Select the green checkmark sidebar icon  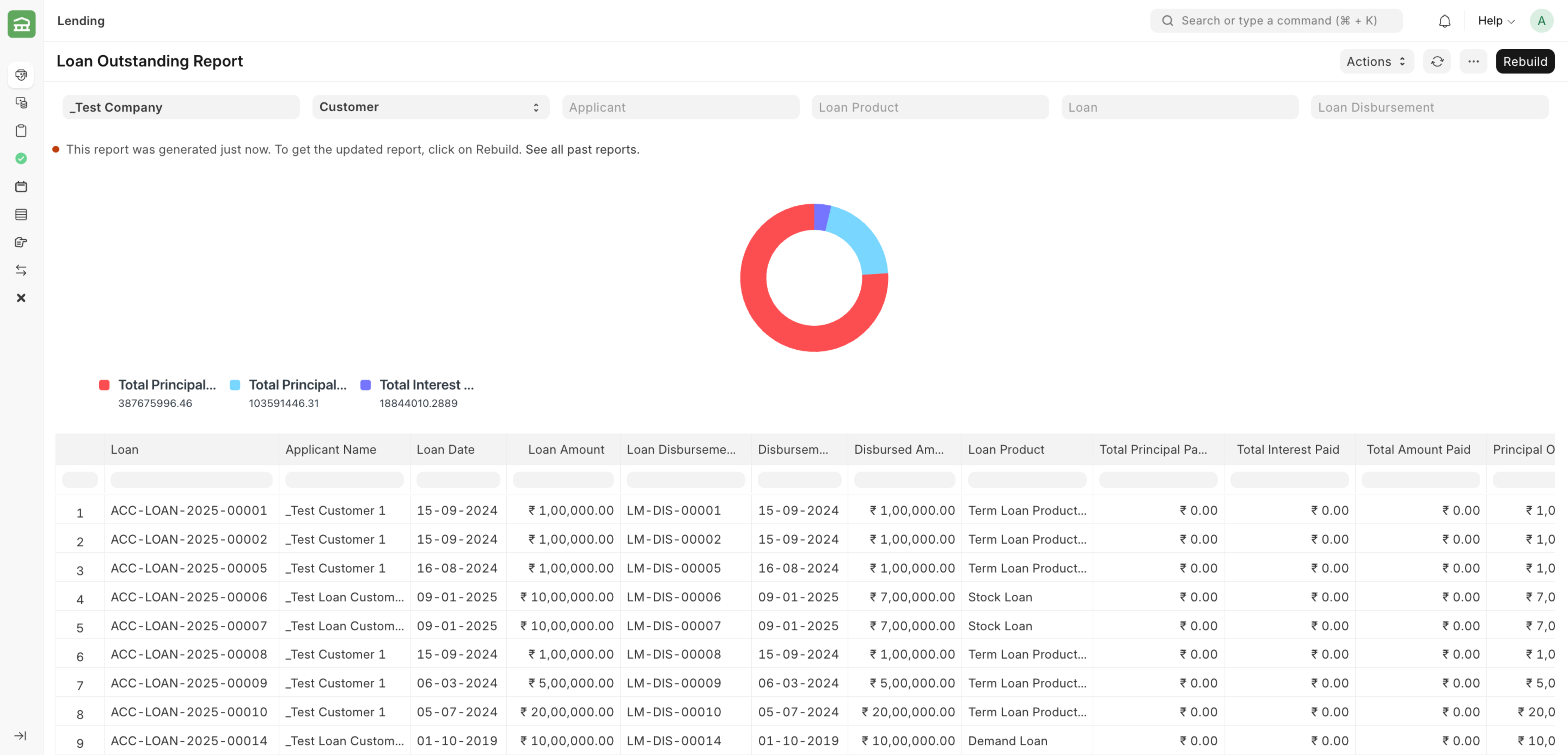(x=21, y=158)
